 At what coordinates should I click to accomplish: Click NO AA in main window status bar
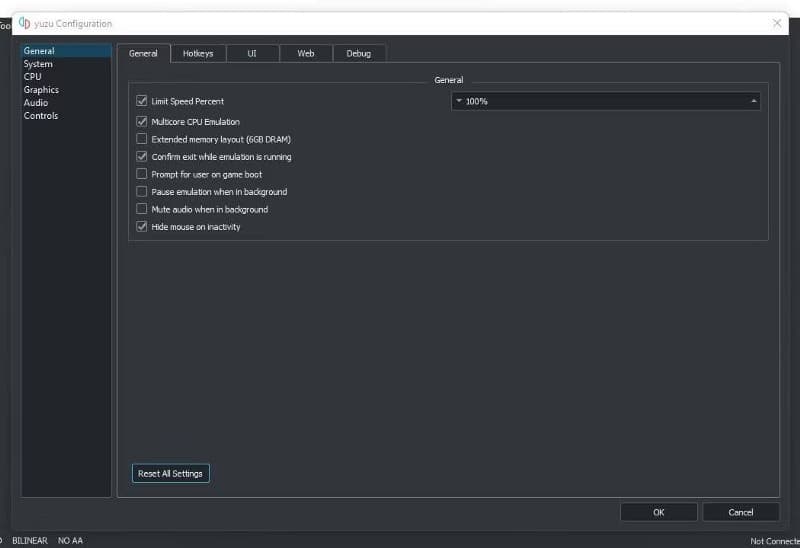click(70, 541)
